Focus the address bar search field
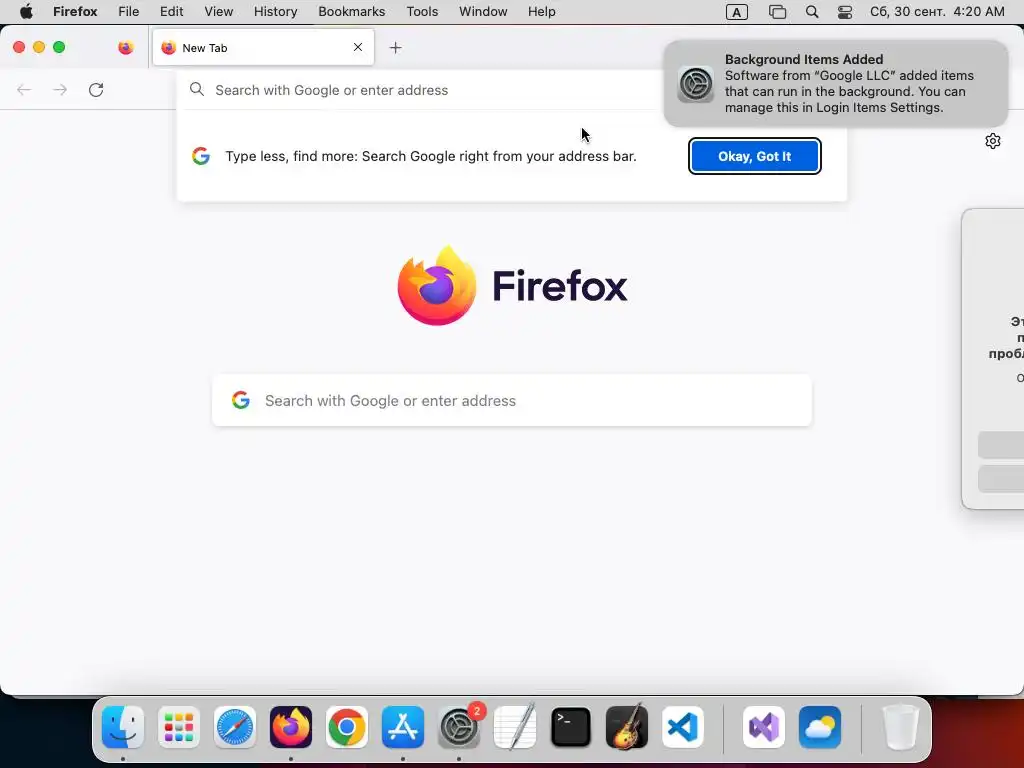 418,90
